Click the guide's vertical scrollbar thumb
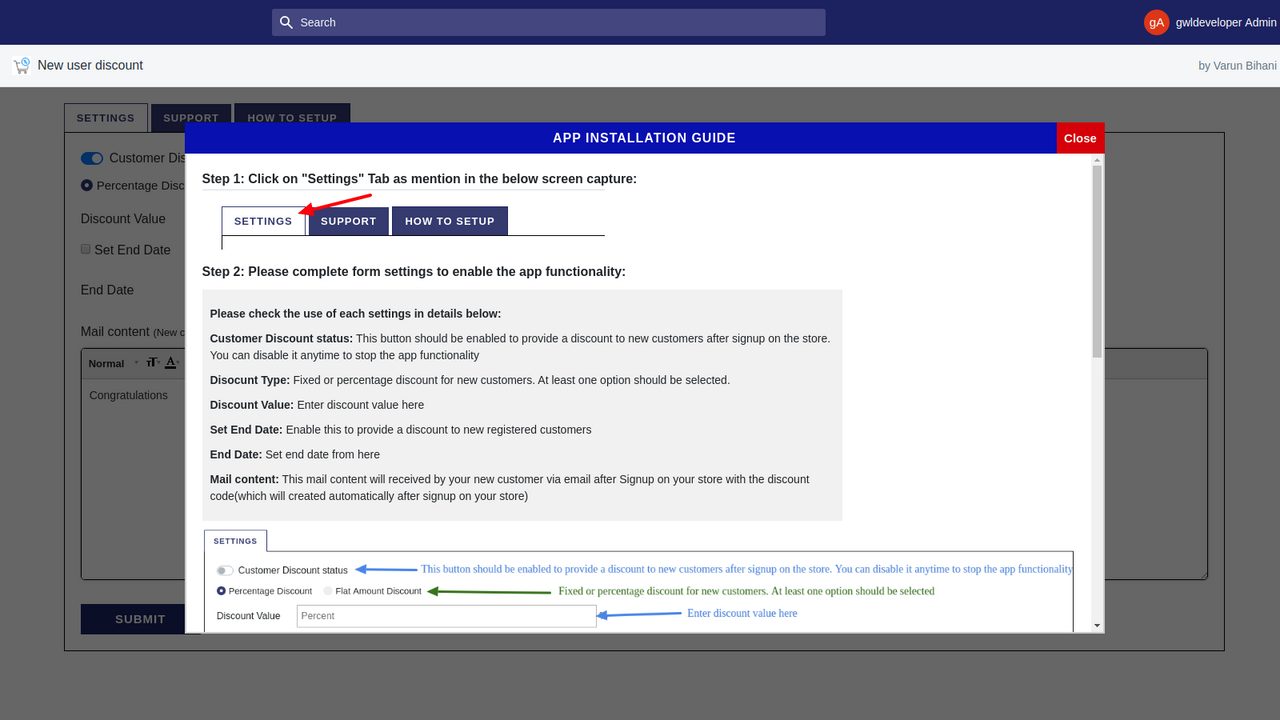Screen dimensions: 1280x720 click(1097, 262)
